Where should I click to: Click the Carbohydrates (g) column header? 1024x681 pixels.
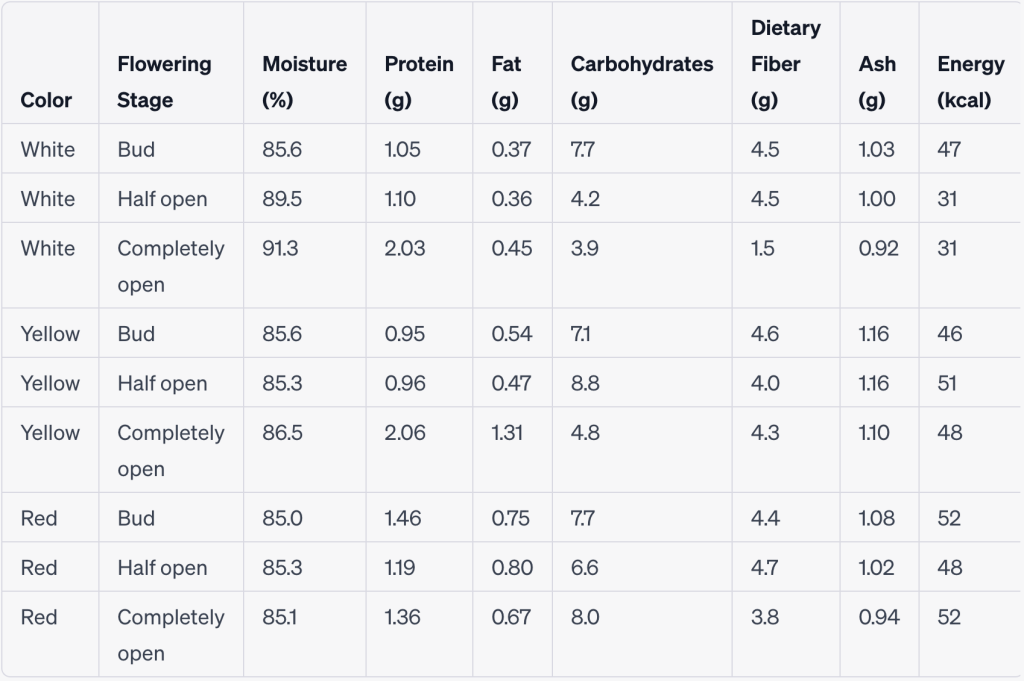coord(641,82)
